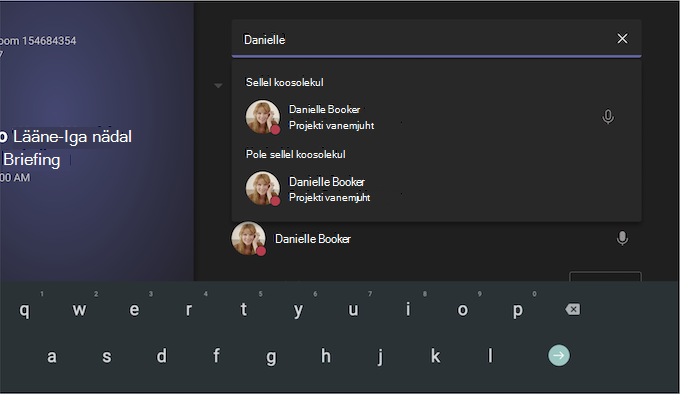The width and height of the screenshot is (680, 394).
Task: Tap the t key on keyboard
Action: click(x=244, y=309)
